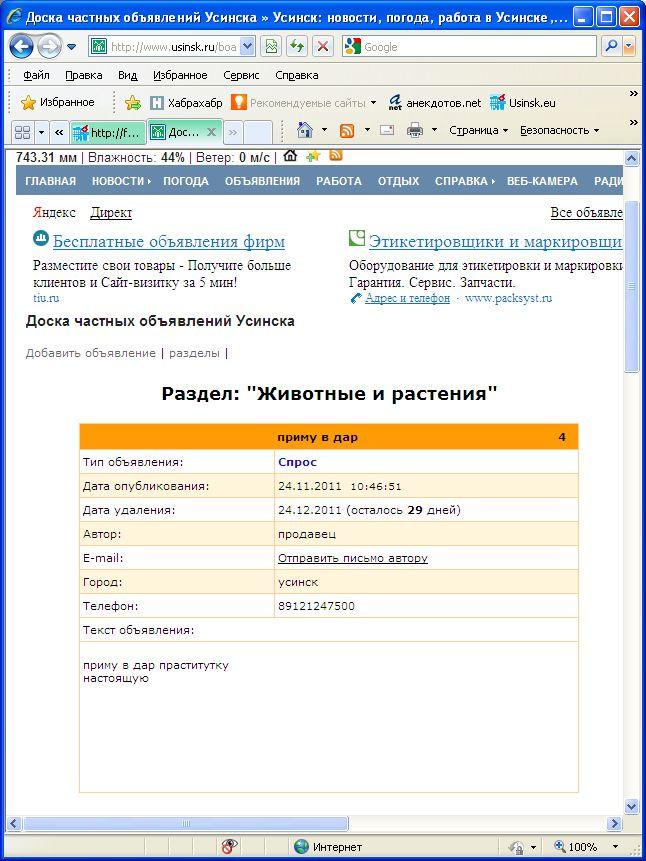Click the Add to Favorites Bar star icon

pyautogui.click(x=133, y=102)
